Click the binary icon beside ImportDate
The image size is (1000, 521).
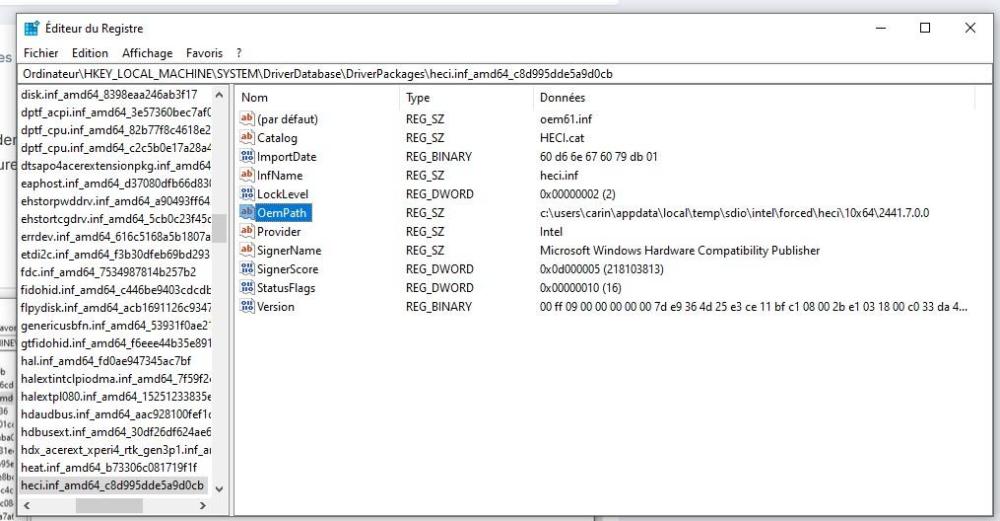point(247,156)
